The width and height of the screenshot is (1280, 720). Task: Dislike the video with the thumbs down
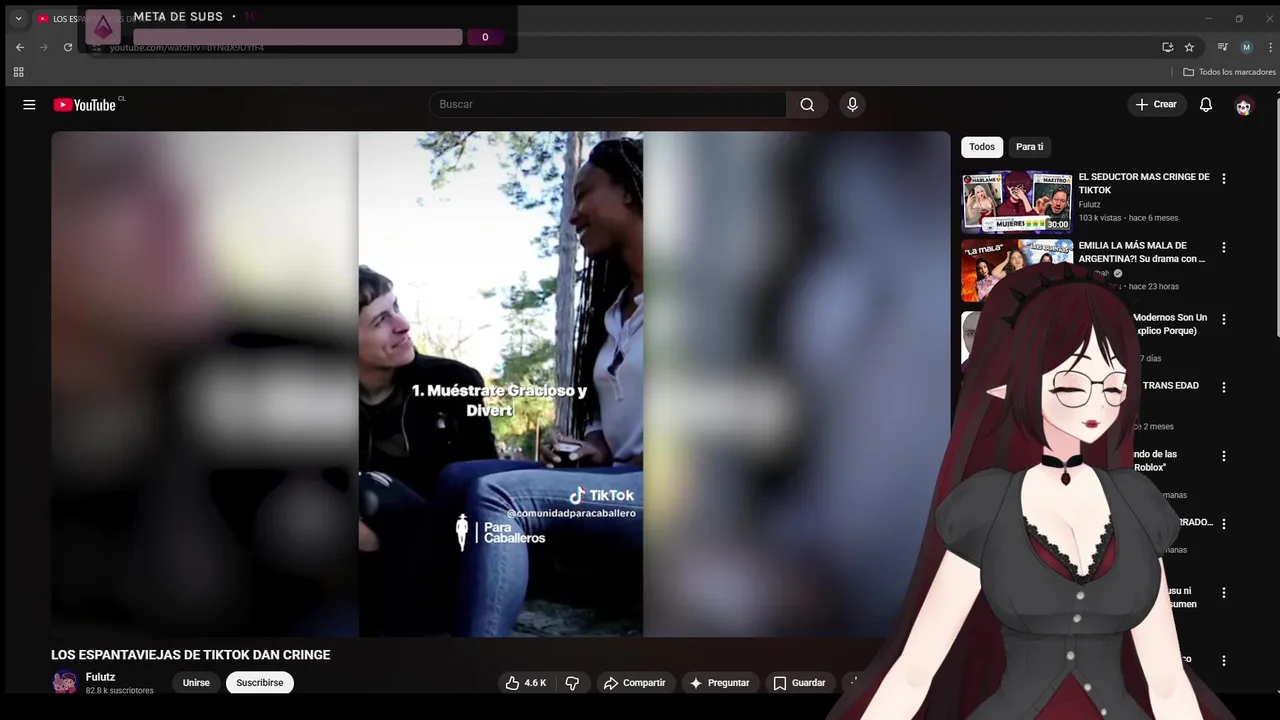click(572, 683)
